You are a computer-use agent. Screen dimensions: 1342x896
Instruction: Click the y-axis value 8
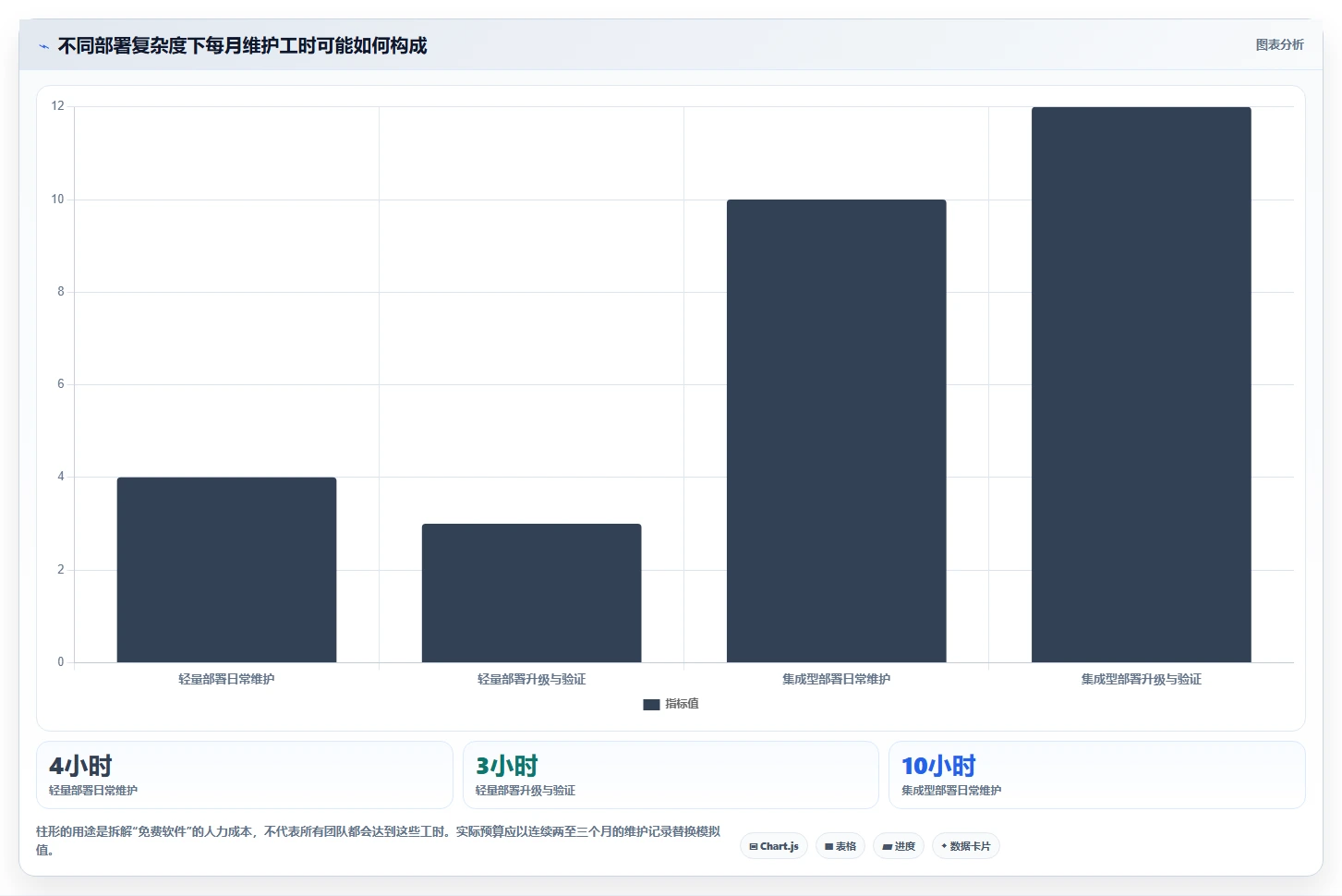[61, 292]
